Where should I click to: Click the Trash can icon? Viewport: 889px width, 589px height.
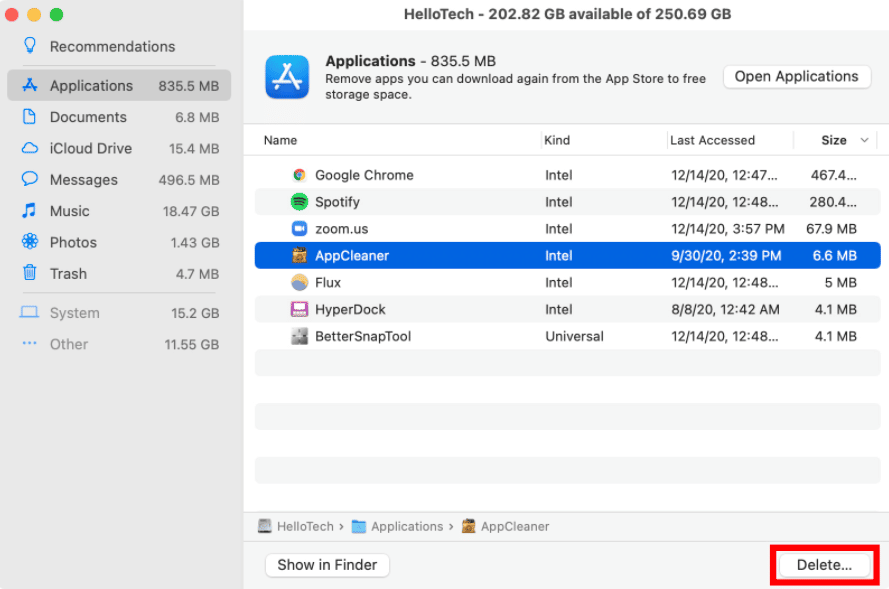29,273
